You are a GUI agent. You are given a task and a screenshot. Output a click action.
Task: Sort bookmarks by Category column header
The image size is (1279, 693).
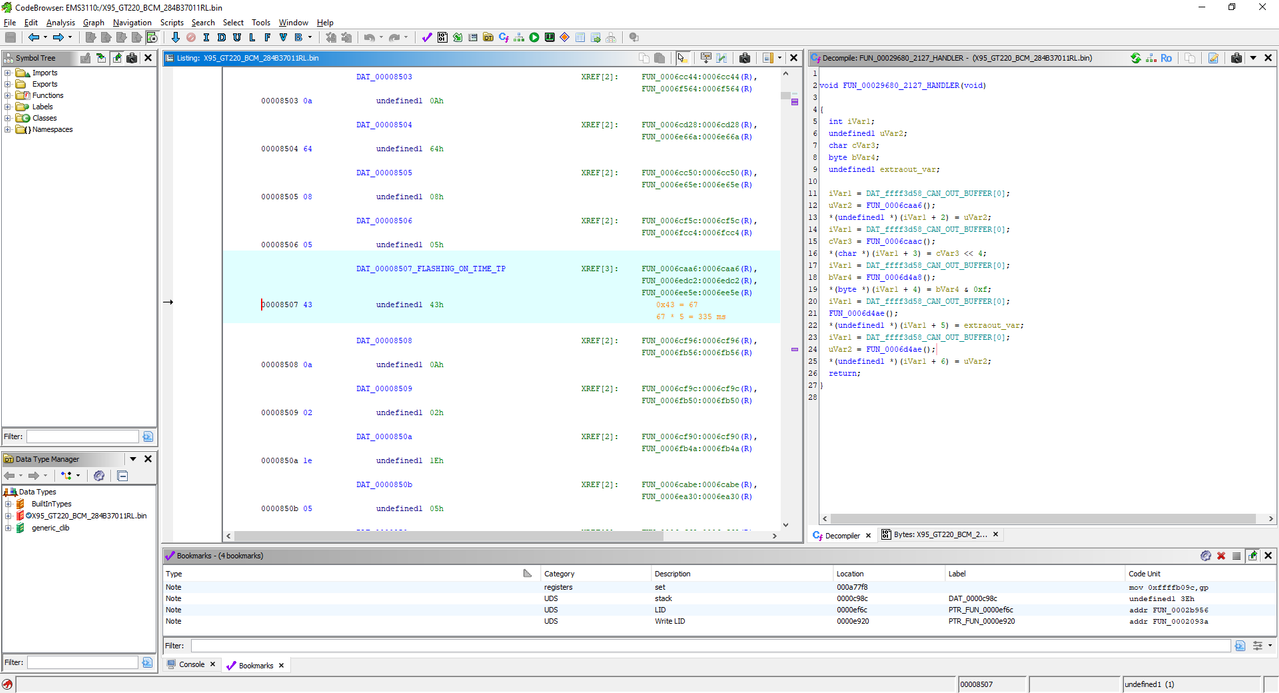point(594,574)
